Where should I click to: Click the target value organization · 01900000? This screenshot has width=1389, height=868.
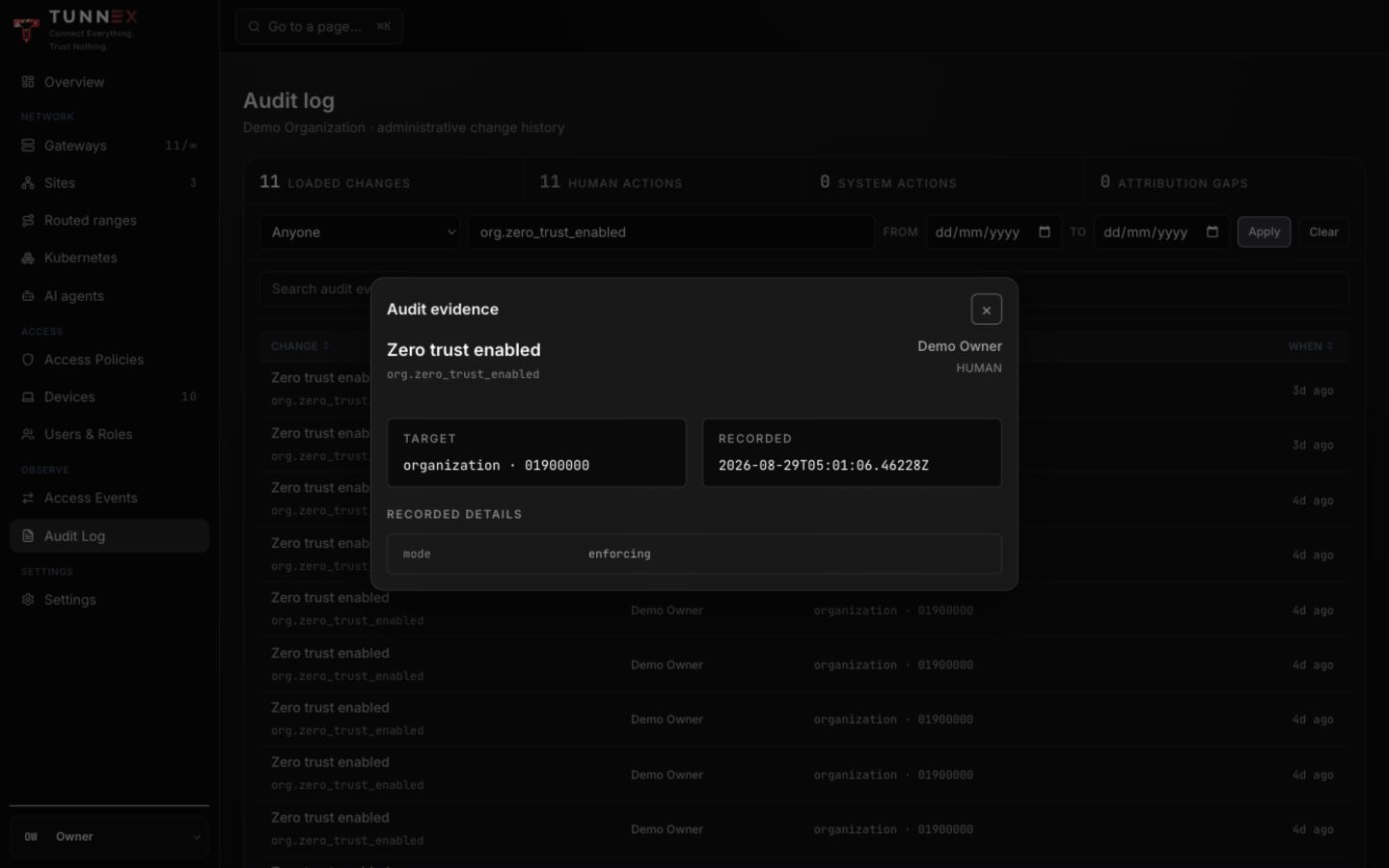click(496, 466)
